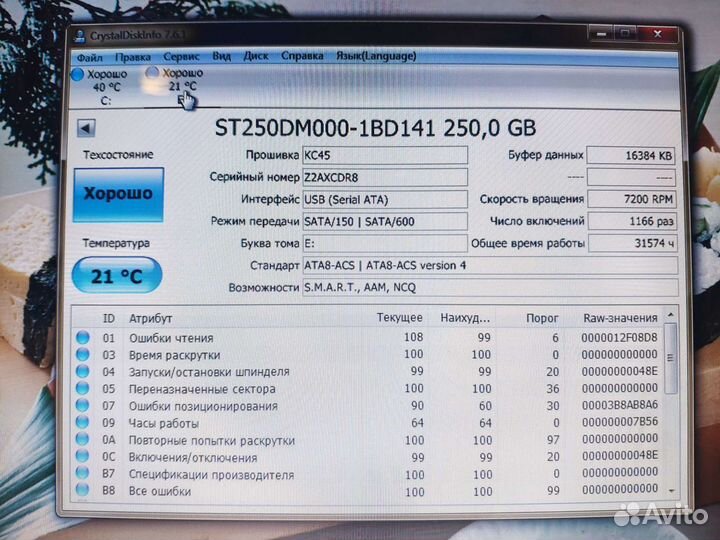Click the attribute list scrollbar thumb
720x540 pixels.
tap(671, 358)
